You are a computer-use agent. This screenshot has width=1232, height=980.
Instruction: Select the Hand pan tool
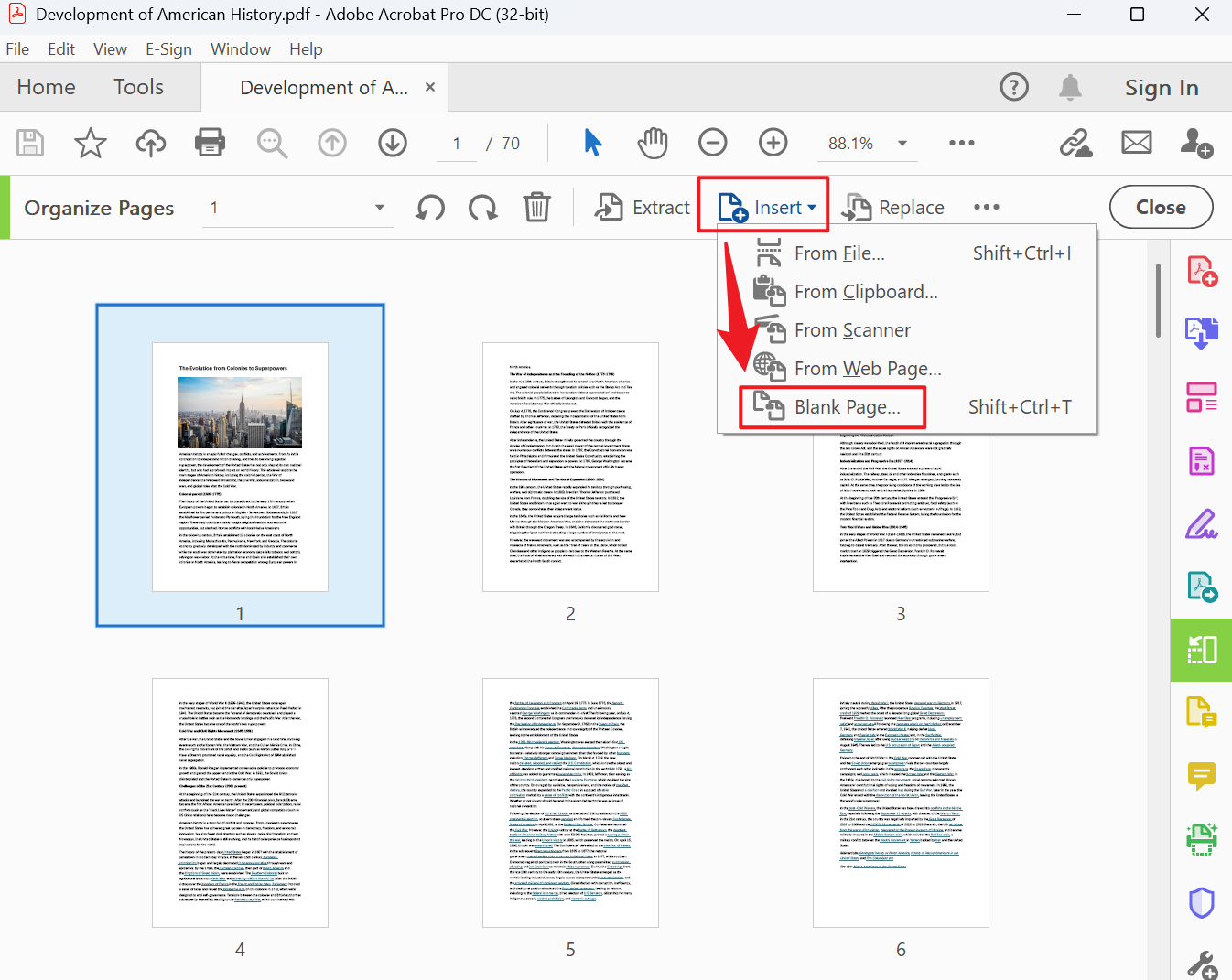(x=653, y=143)
